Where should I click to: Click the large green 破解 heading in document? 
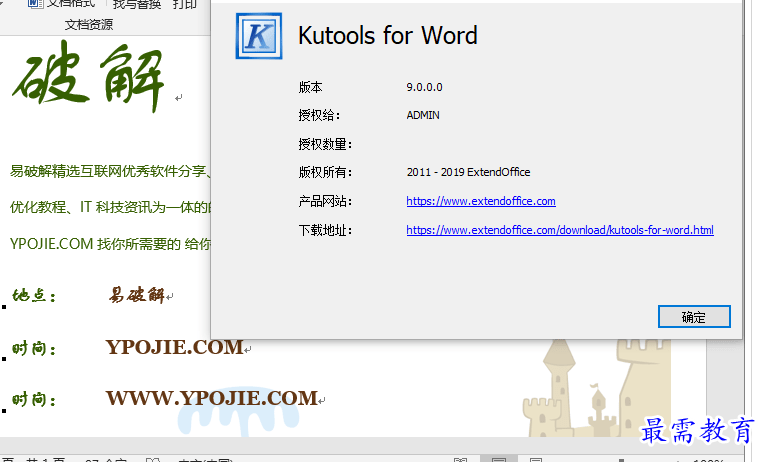pos(89,77)
